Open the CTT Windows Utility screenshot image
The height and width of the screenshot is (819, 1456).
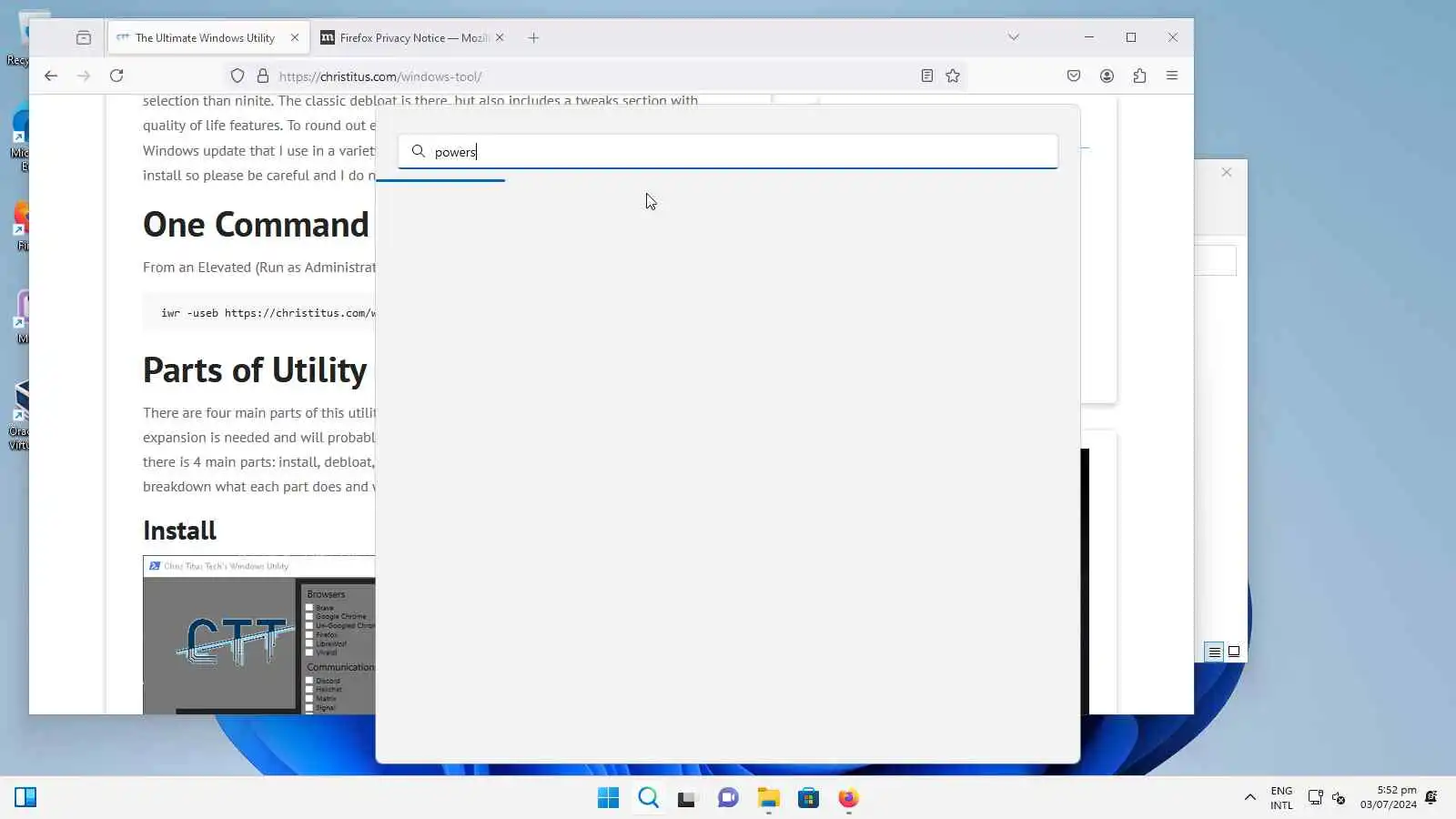[x=259, y=634]
